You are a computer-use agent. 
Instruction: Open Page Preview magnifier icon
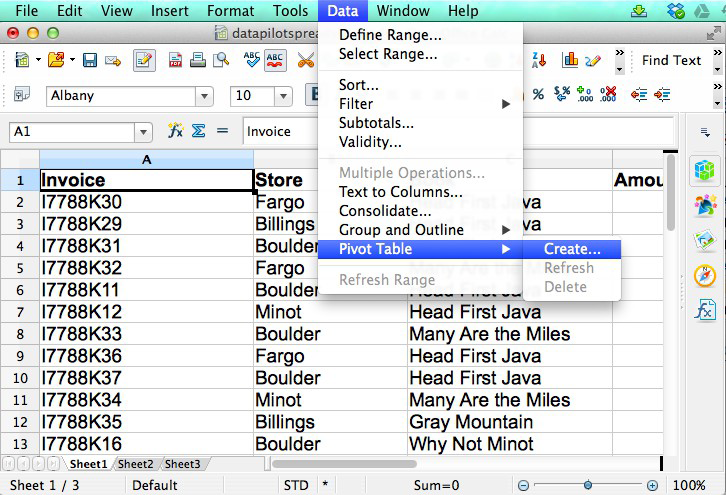[221, 60]
